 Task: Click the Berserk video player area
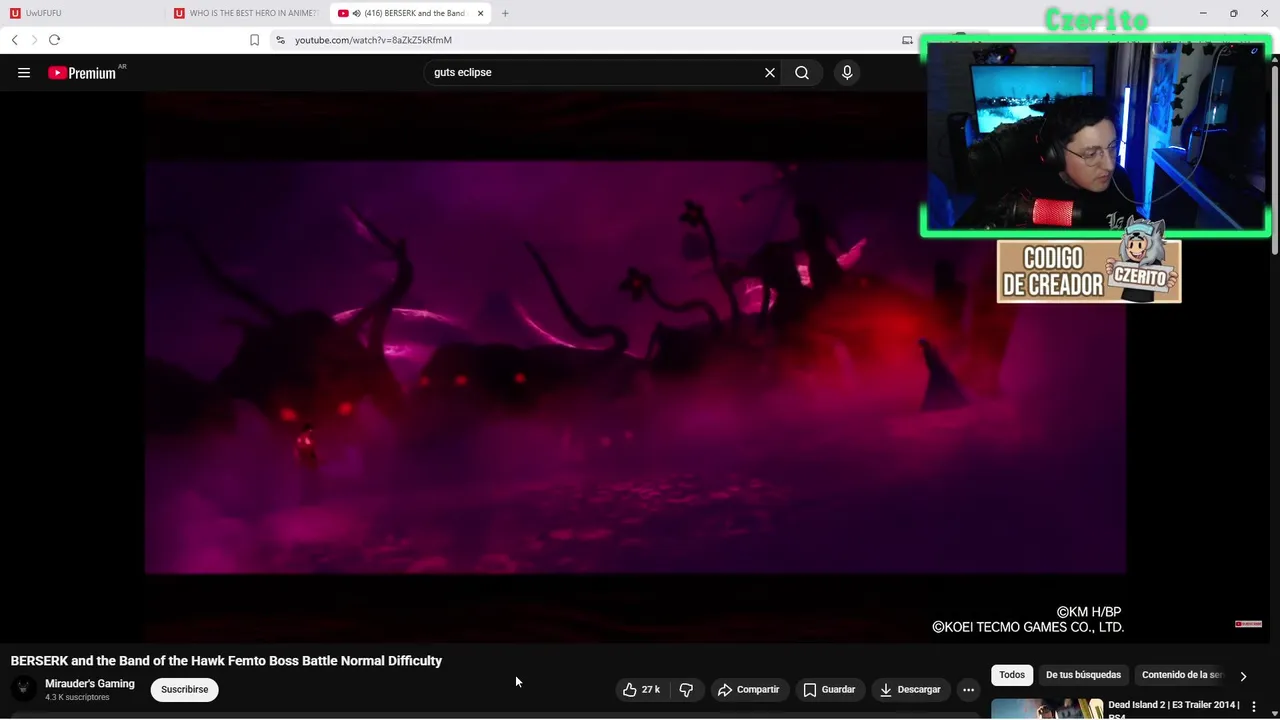click(x=635, y=367)
